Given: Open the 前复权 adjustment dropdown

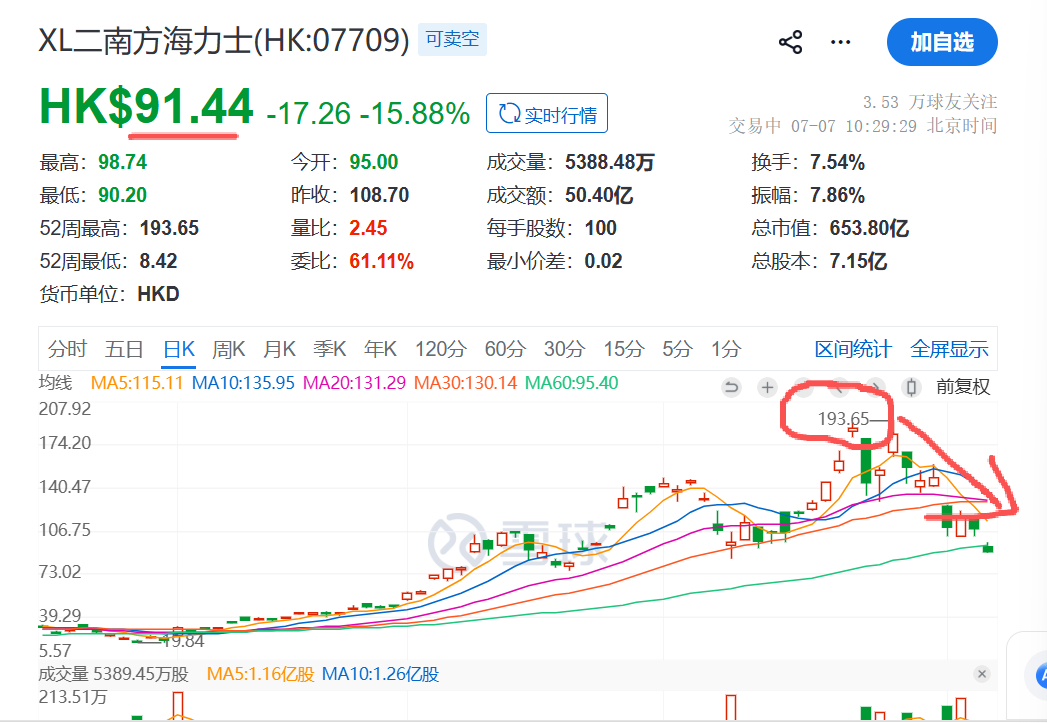Looking at the screenshot, I should pyautogui.click(x=963, y=387).
